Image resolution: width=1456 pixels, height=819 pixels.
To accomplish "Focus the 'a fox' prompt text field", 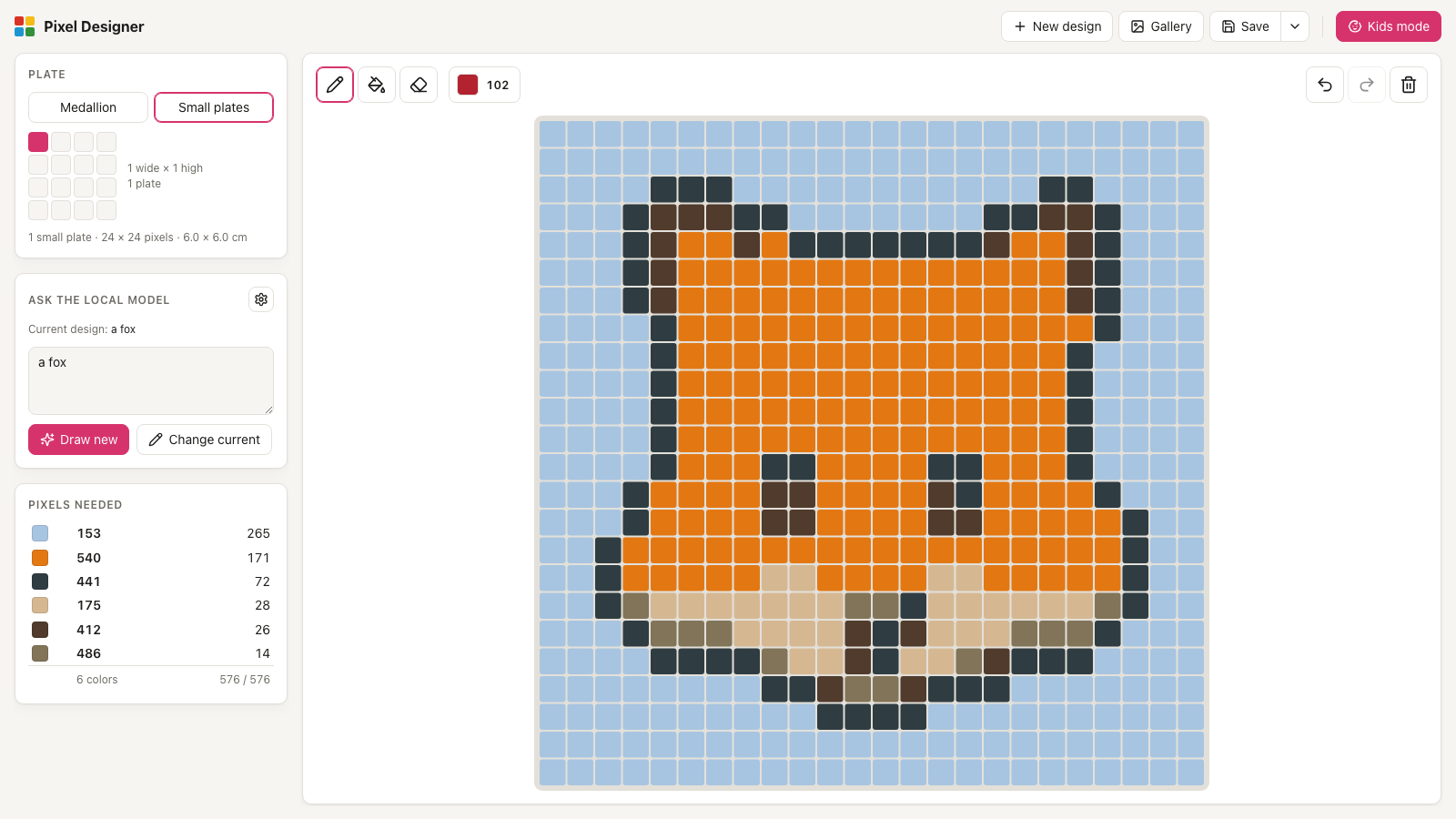I will point(151,380).
